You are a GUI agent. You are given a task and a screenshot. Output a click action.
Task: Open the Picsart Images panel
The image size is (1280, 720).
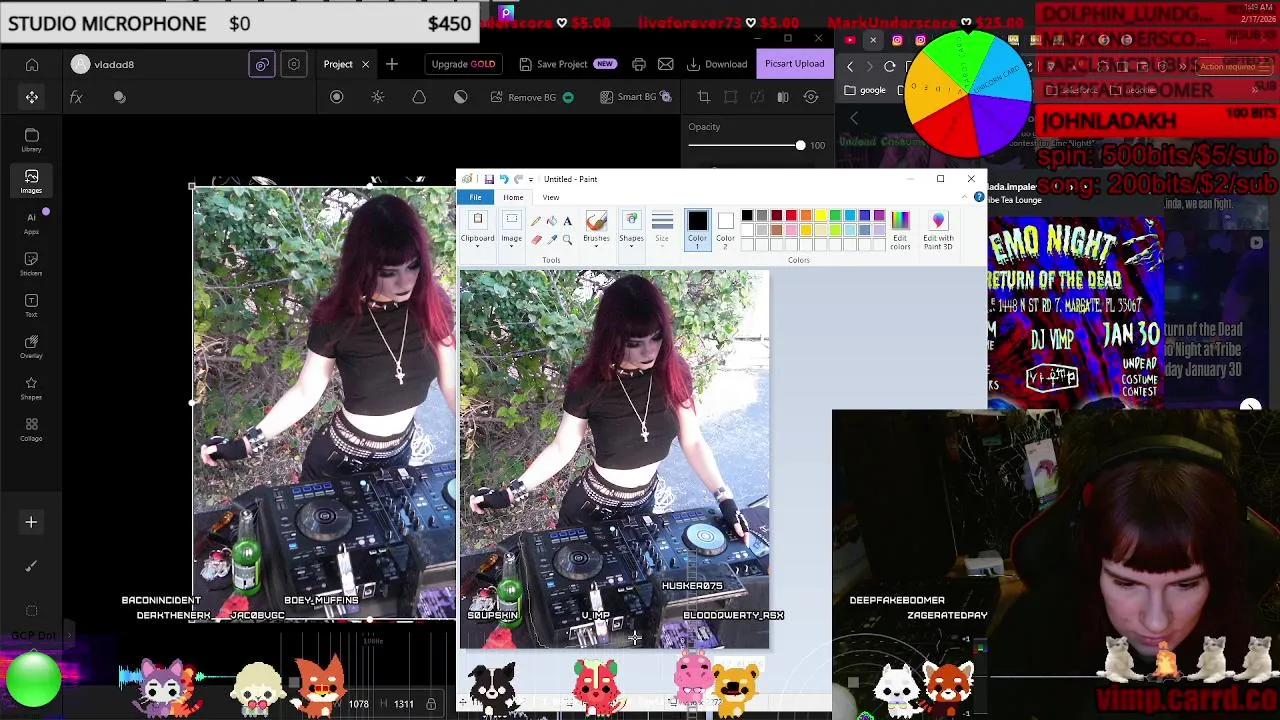point(31,181)
